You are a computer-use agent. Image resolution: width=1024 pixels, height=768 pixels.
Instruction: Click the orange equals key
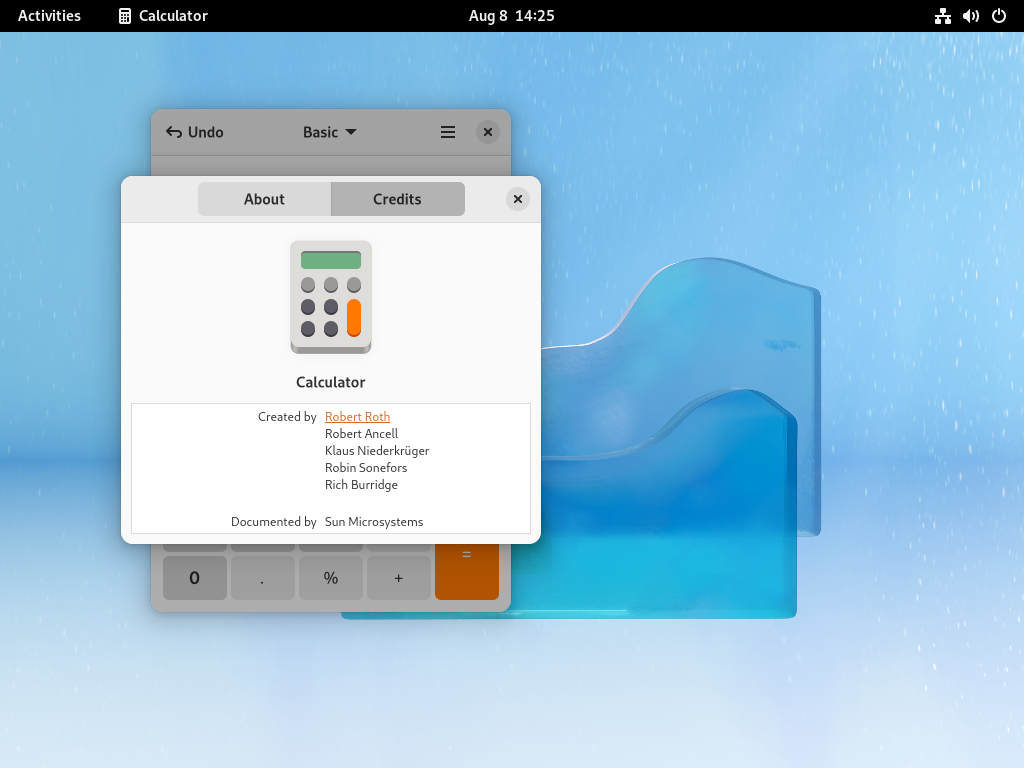[x=467, y=571]
